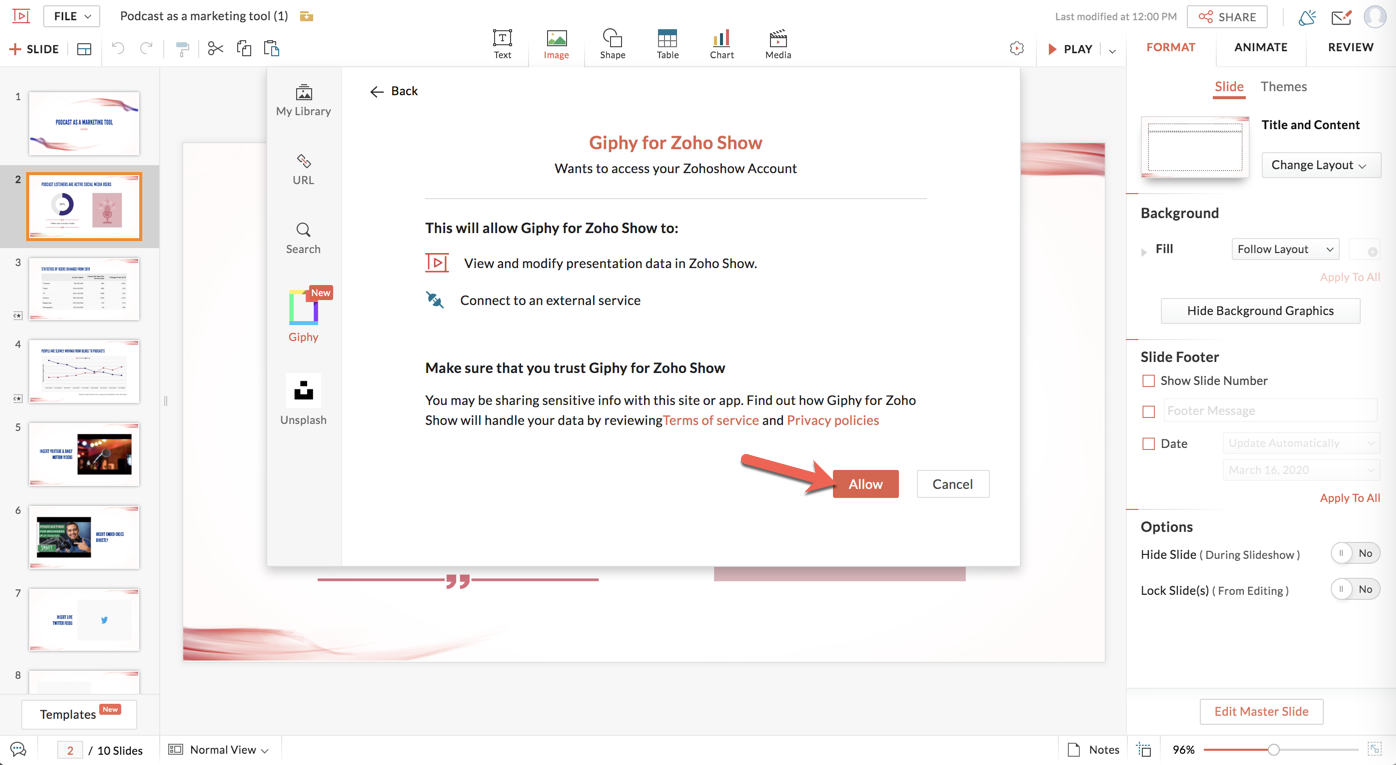Open the comments chat icon
The height and width of the screenshot is (765, 1396).
click(x=18, y=750)
